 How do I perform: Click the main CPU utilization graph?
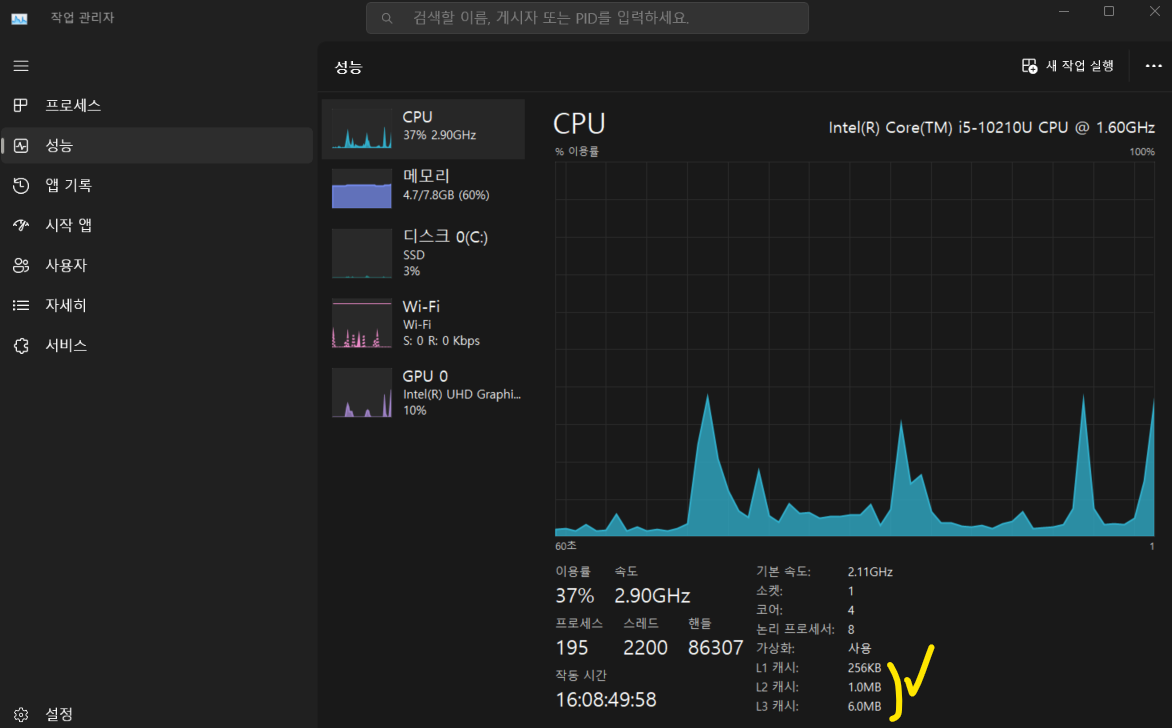(x=854, y=348)
